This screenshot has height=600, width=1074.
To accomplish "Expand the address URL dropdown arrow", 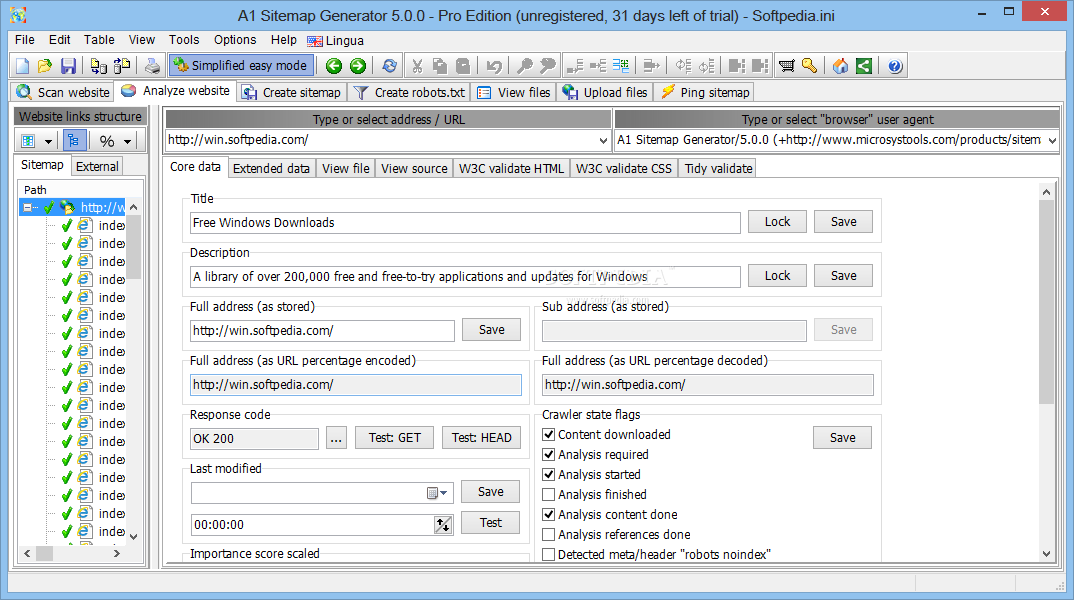I will (603, 140).
